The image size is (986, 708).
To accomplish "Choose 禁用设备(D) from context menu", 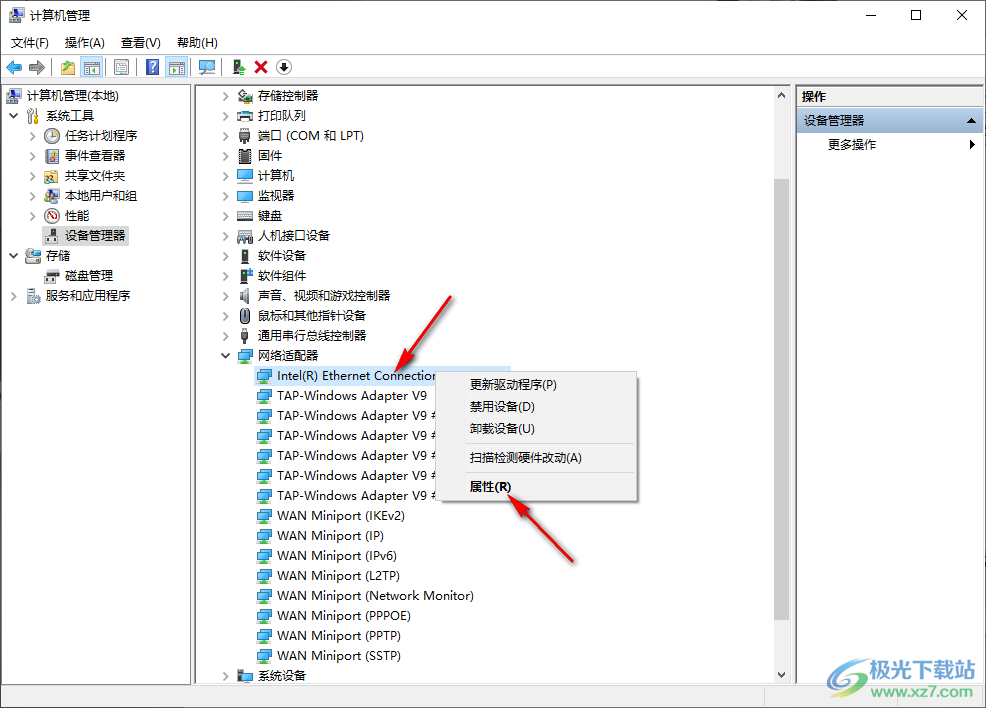I will (536, 407).
